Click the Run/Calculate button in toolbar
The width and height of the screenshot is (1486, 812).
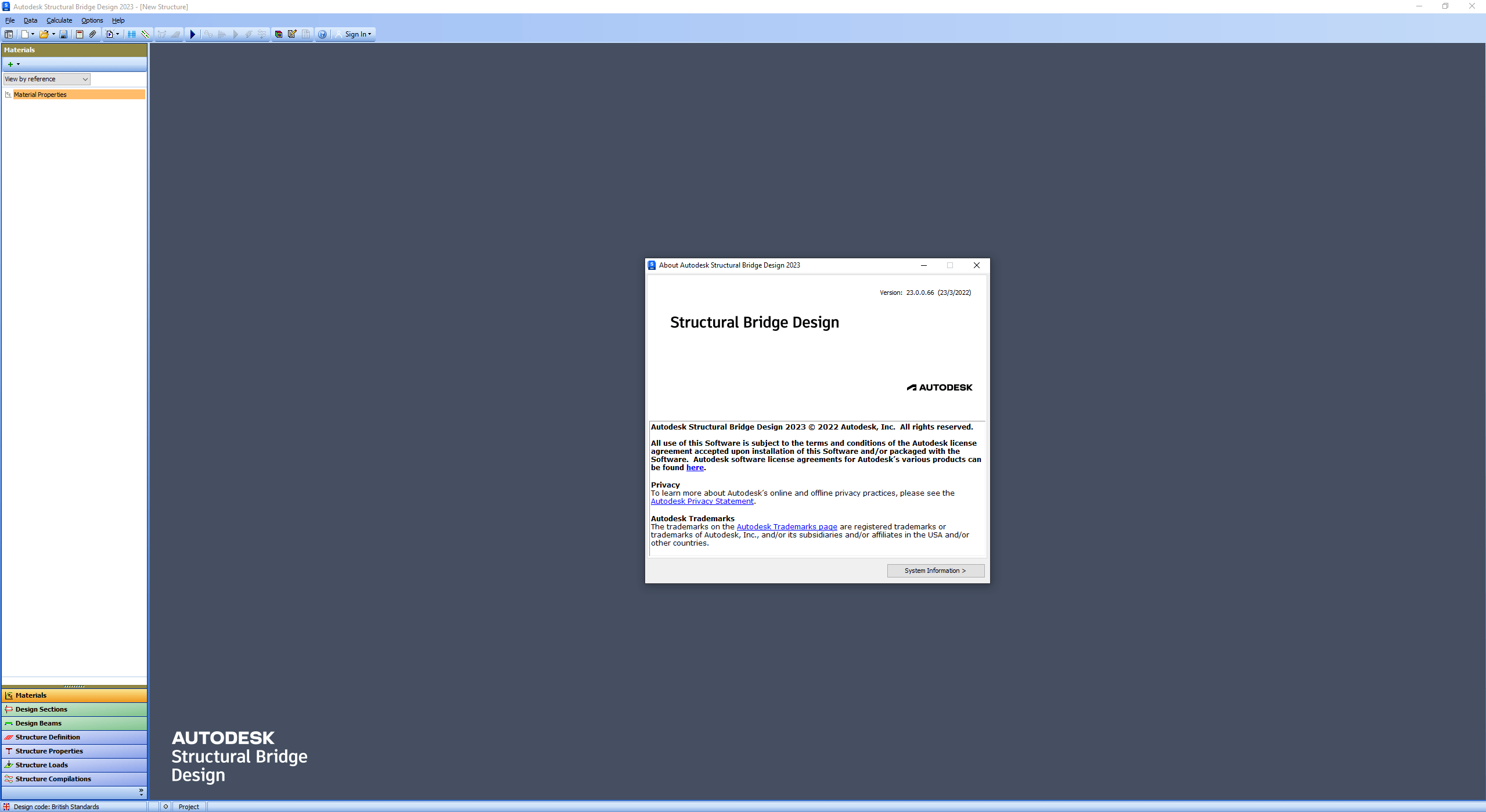point(193,34)
